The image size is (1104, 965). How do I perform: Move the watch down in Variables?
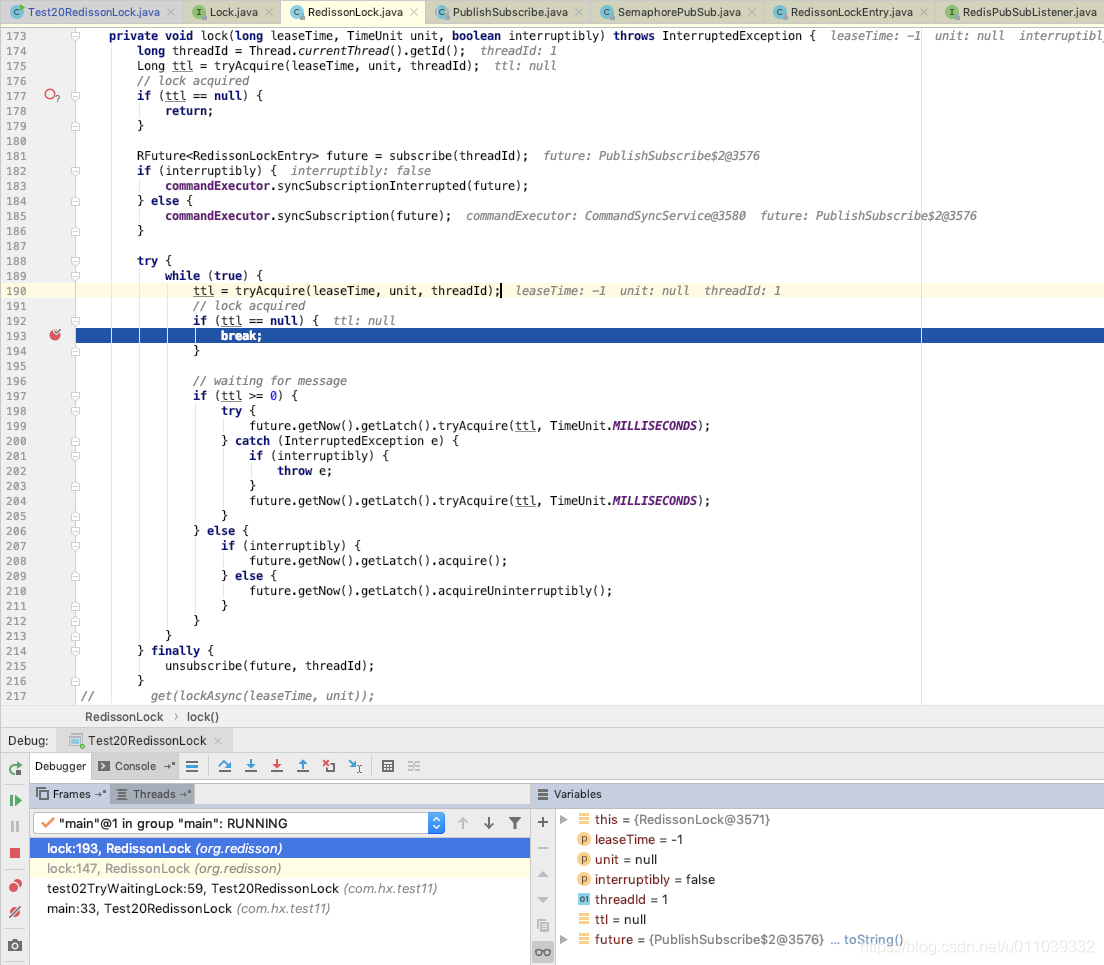pyautogui.click(x=543, y=900)
